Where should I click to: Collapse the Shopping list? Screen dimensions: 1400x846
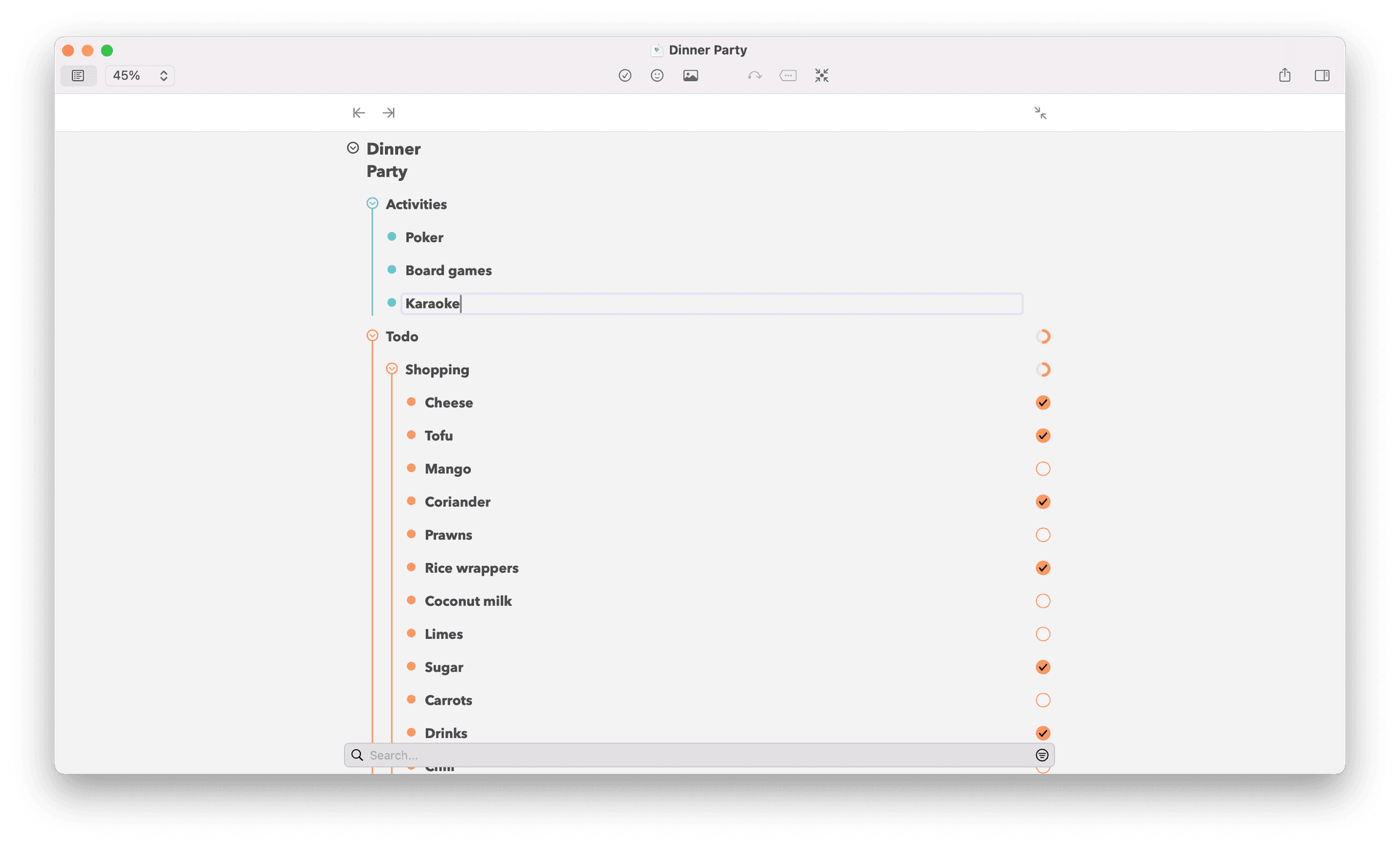click(x=392, y=368)
